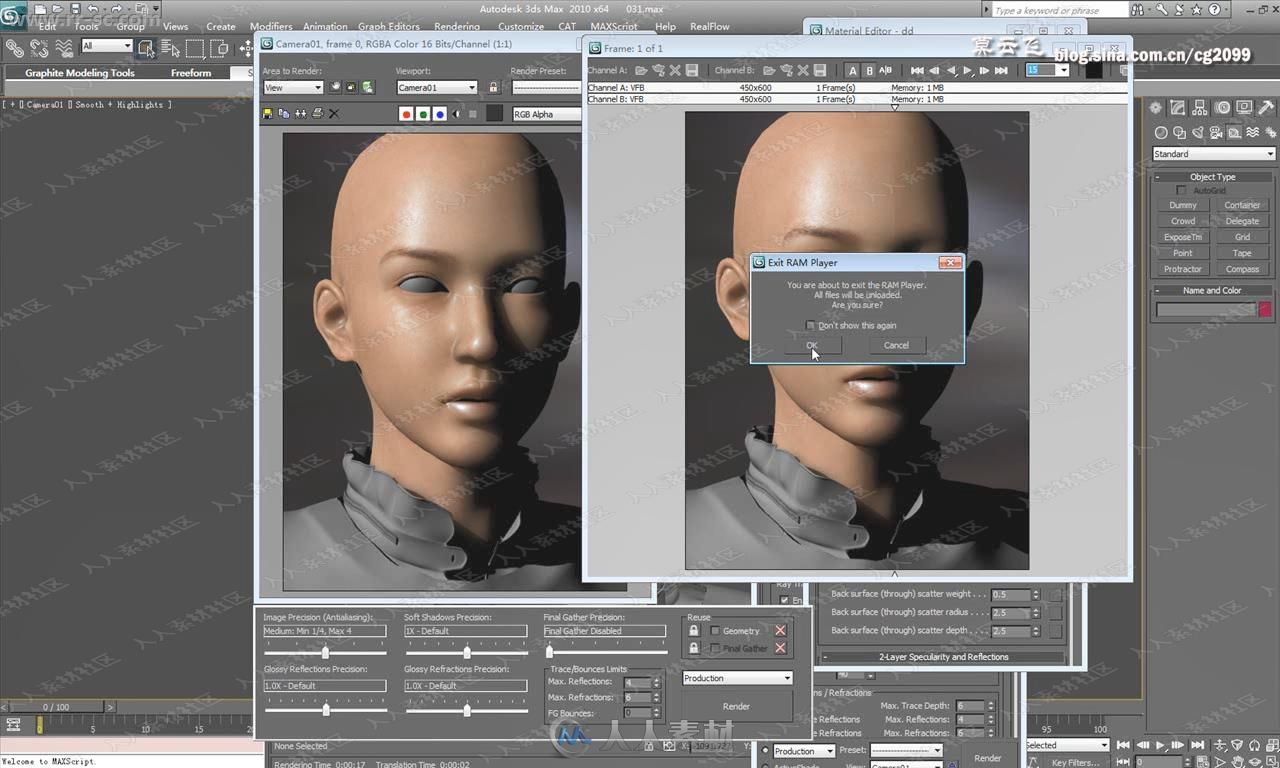Create a Tape helper object
1280x768 pixels.
[1242, 253]
